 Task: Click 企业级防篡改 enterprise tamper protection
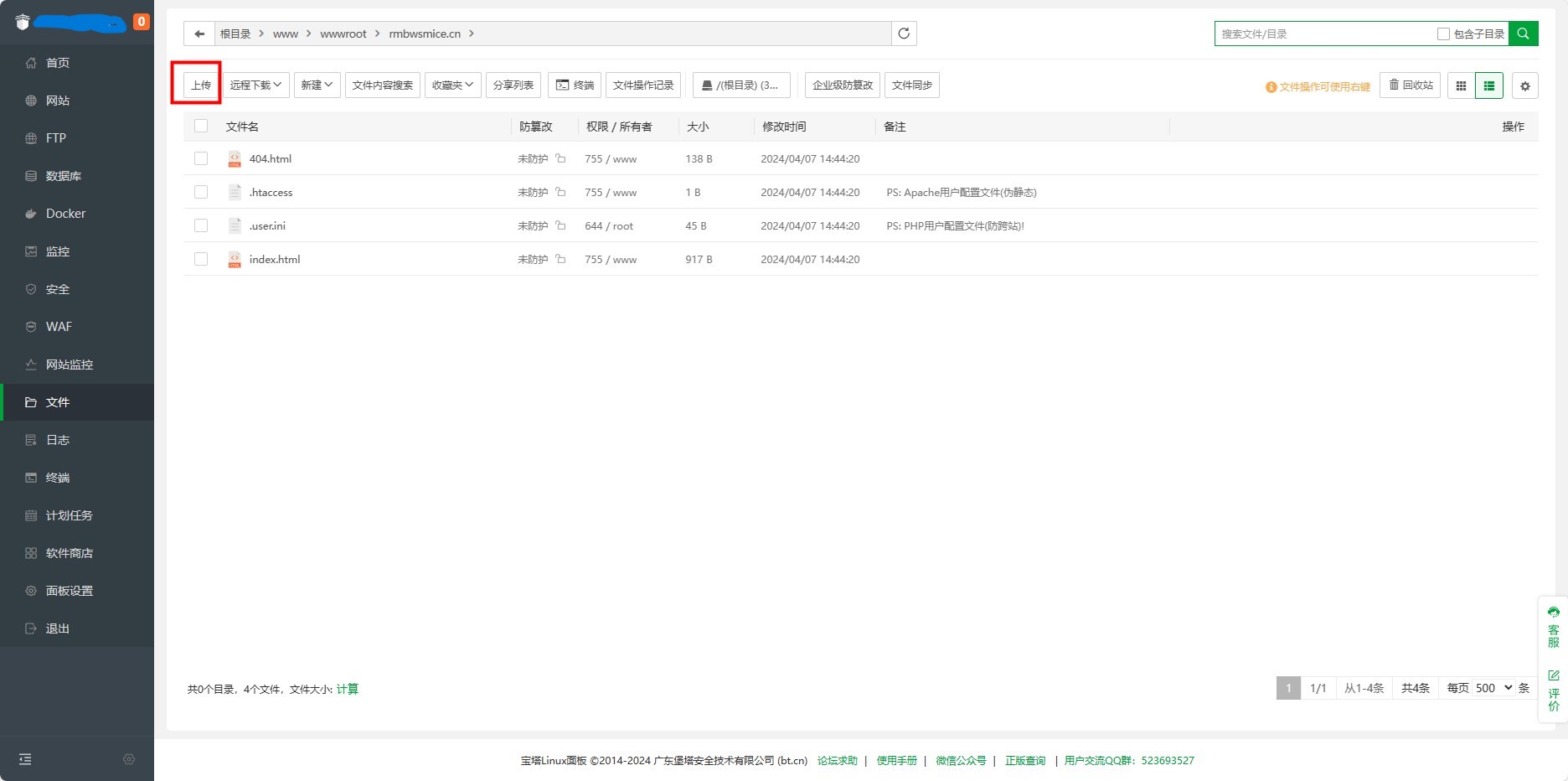(843, 85)
